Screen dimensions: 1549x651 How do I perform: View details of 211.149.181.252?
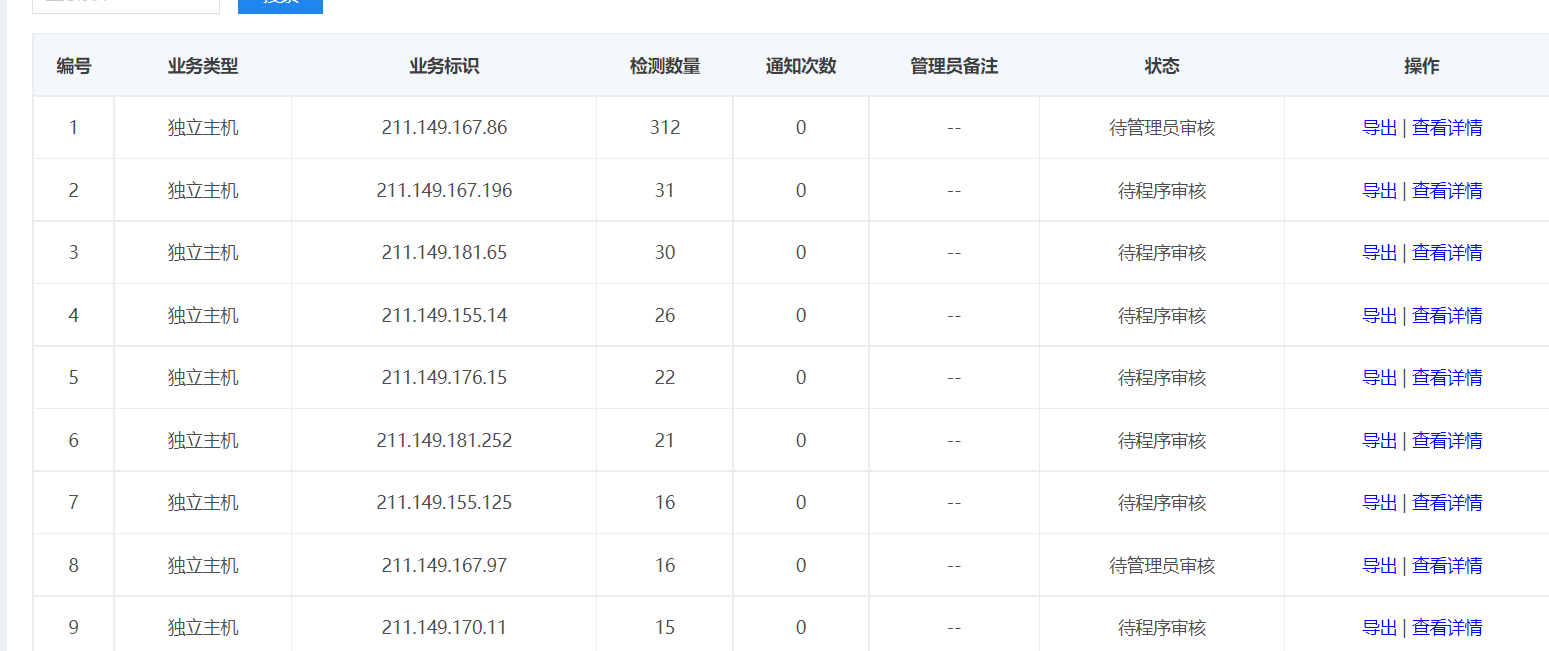point(1446,441)
